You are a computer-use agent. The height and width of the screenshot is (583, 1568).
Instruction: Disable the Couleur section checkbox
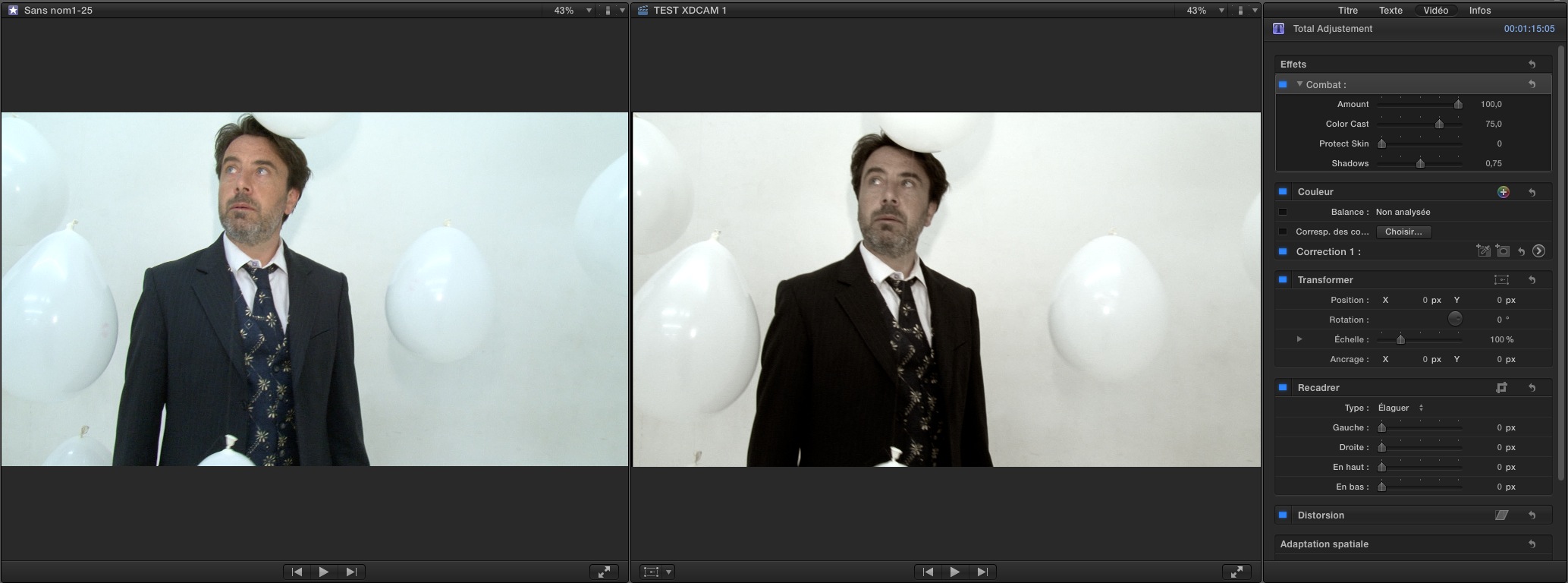click(1283, 192)
